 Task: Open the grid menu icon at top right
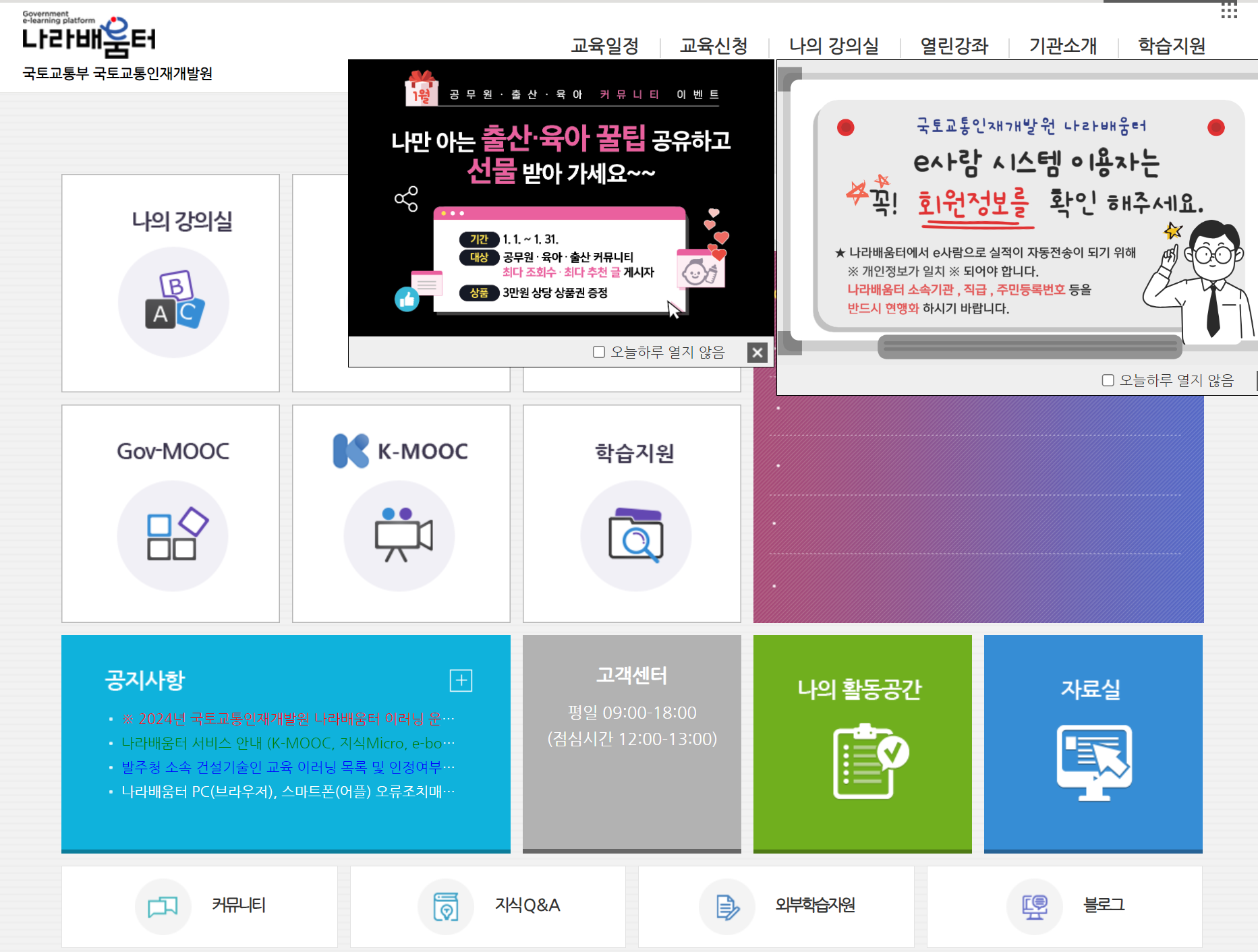(x=1229, y=10)
